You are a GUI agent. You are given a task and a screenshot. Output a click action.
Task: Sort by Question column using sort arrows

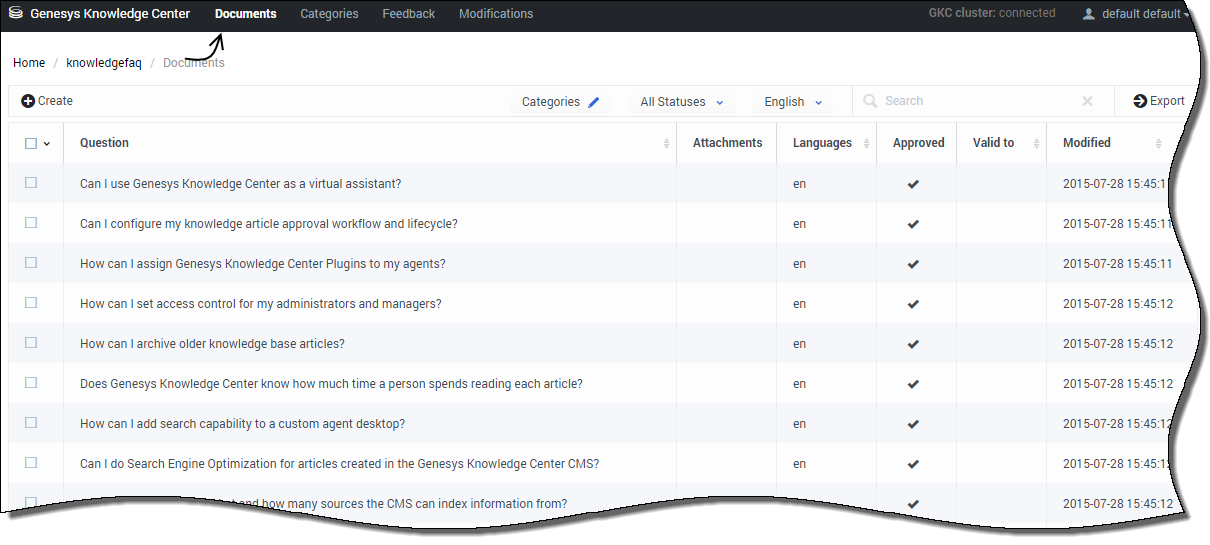point(667,144)
